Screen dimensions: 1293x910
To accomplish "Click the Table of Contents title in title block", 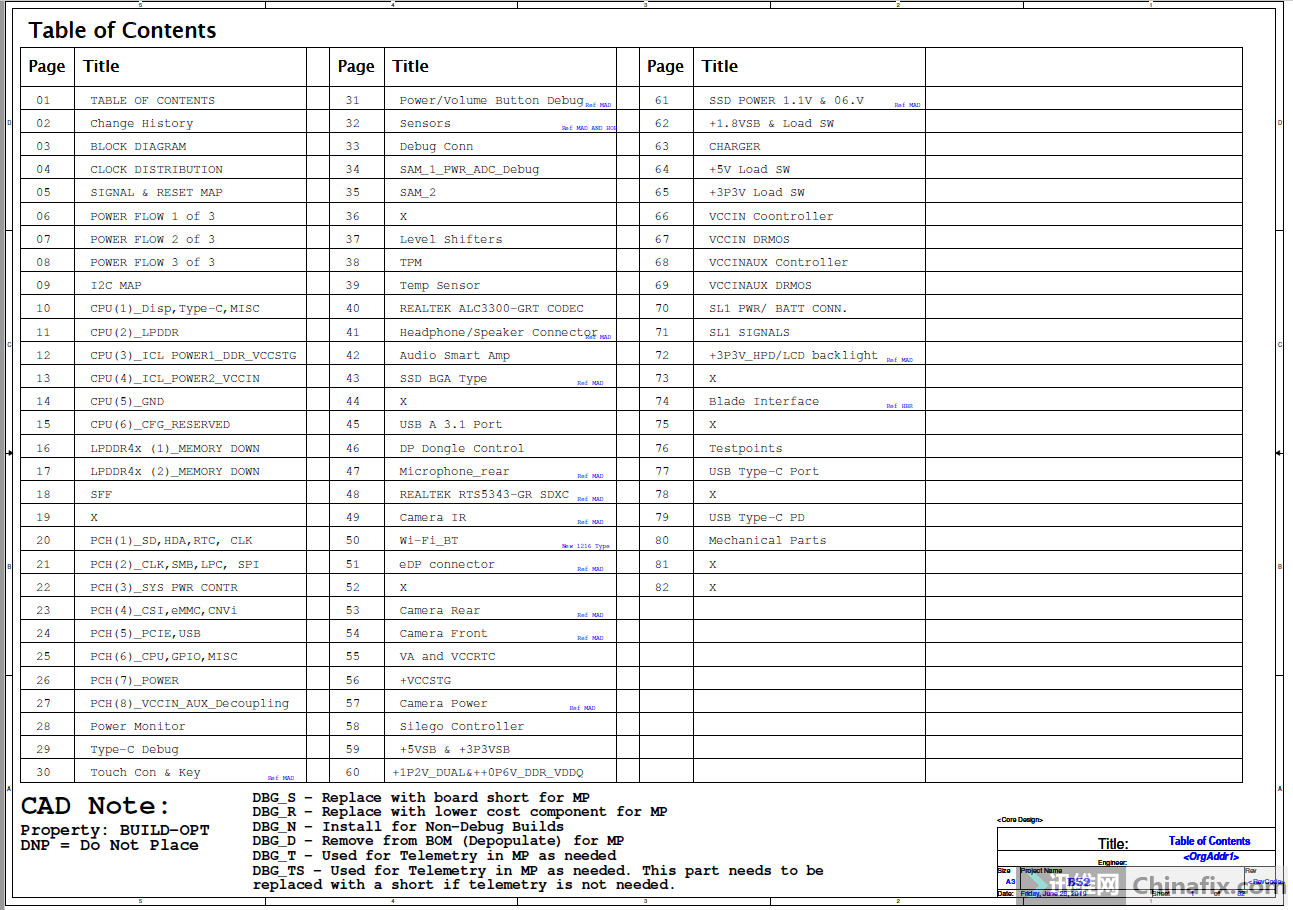I will pos(1210,840).
